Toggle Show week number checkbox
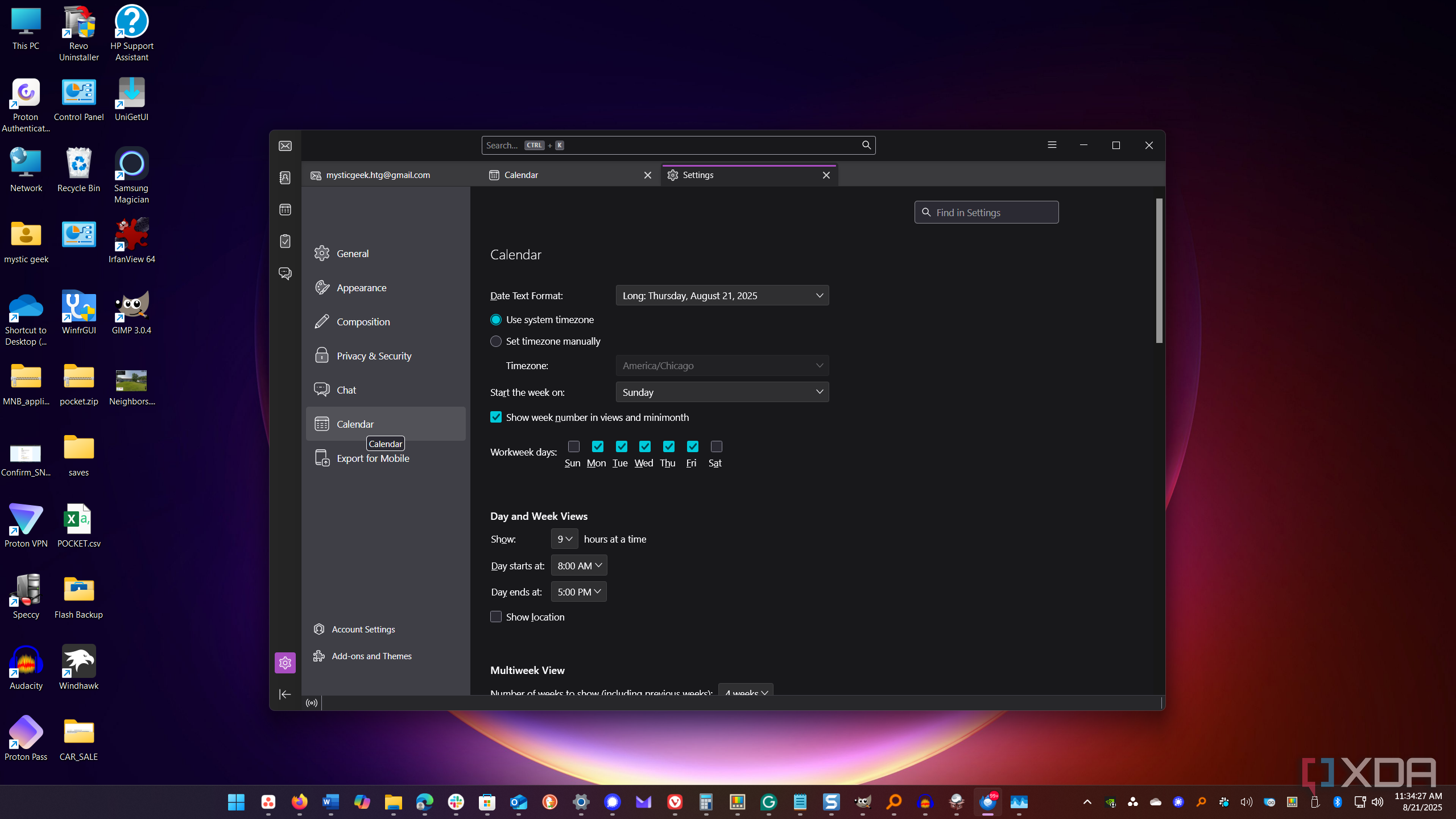Viewport: 1456px width, 819px height. 496,417
